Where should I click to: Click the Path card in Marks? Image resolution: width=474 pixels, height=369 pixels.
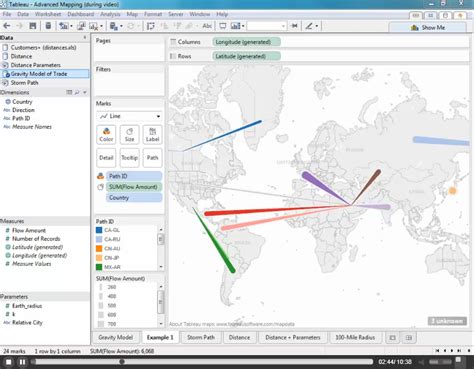(152, 158)
